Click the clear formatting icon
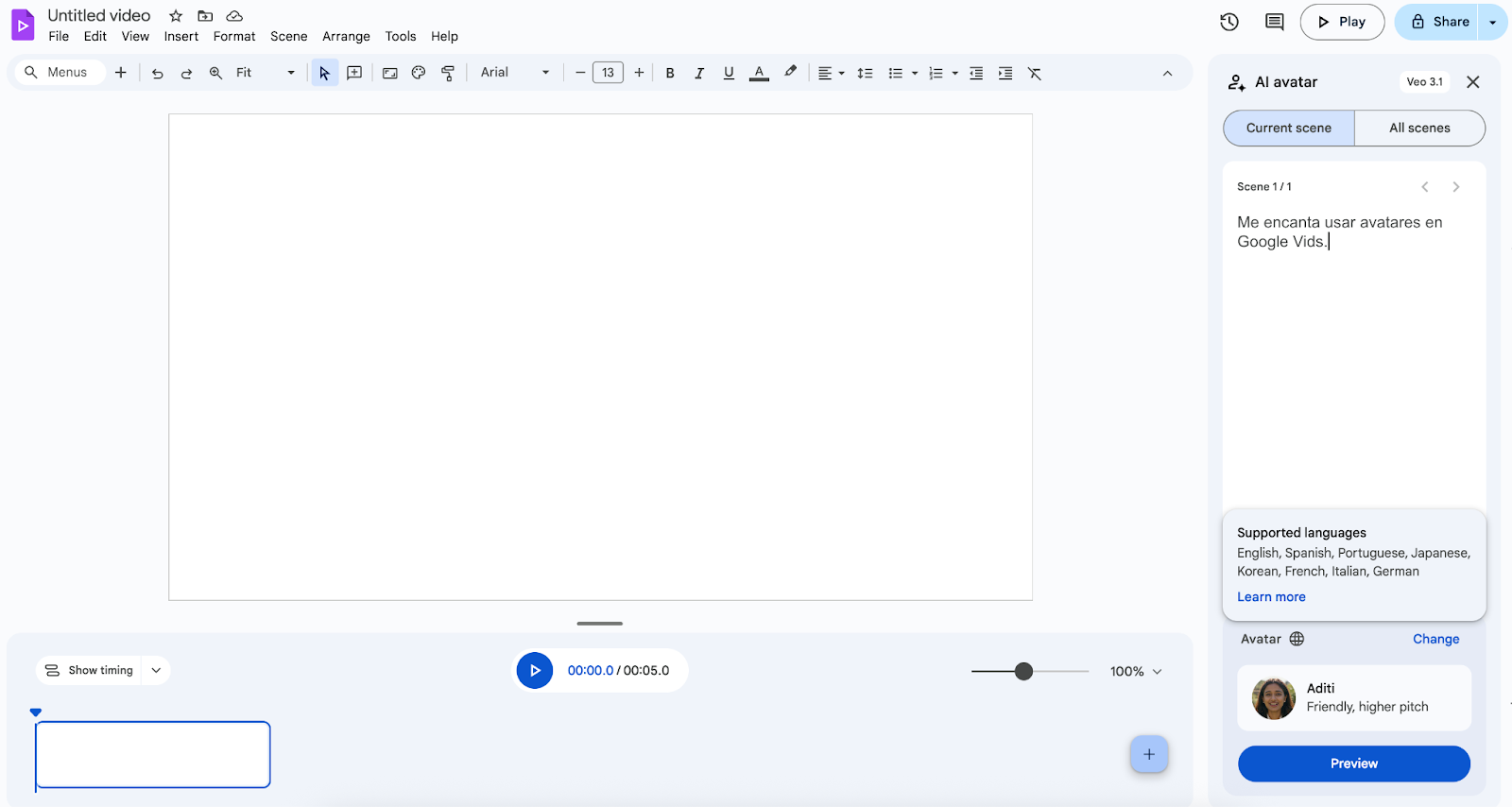The width and height of the screenshot is (1512, 807). [x=1035, y=73]
